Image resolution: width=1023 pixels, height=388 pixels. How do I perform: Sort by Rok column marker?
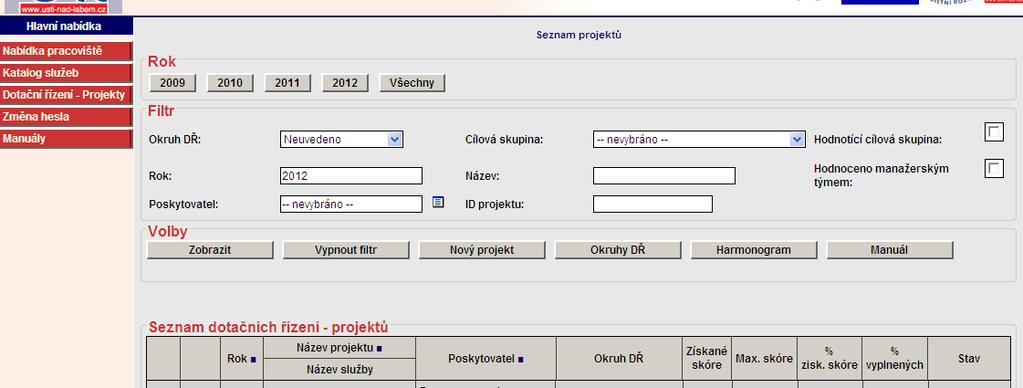(x=253, y=359)
